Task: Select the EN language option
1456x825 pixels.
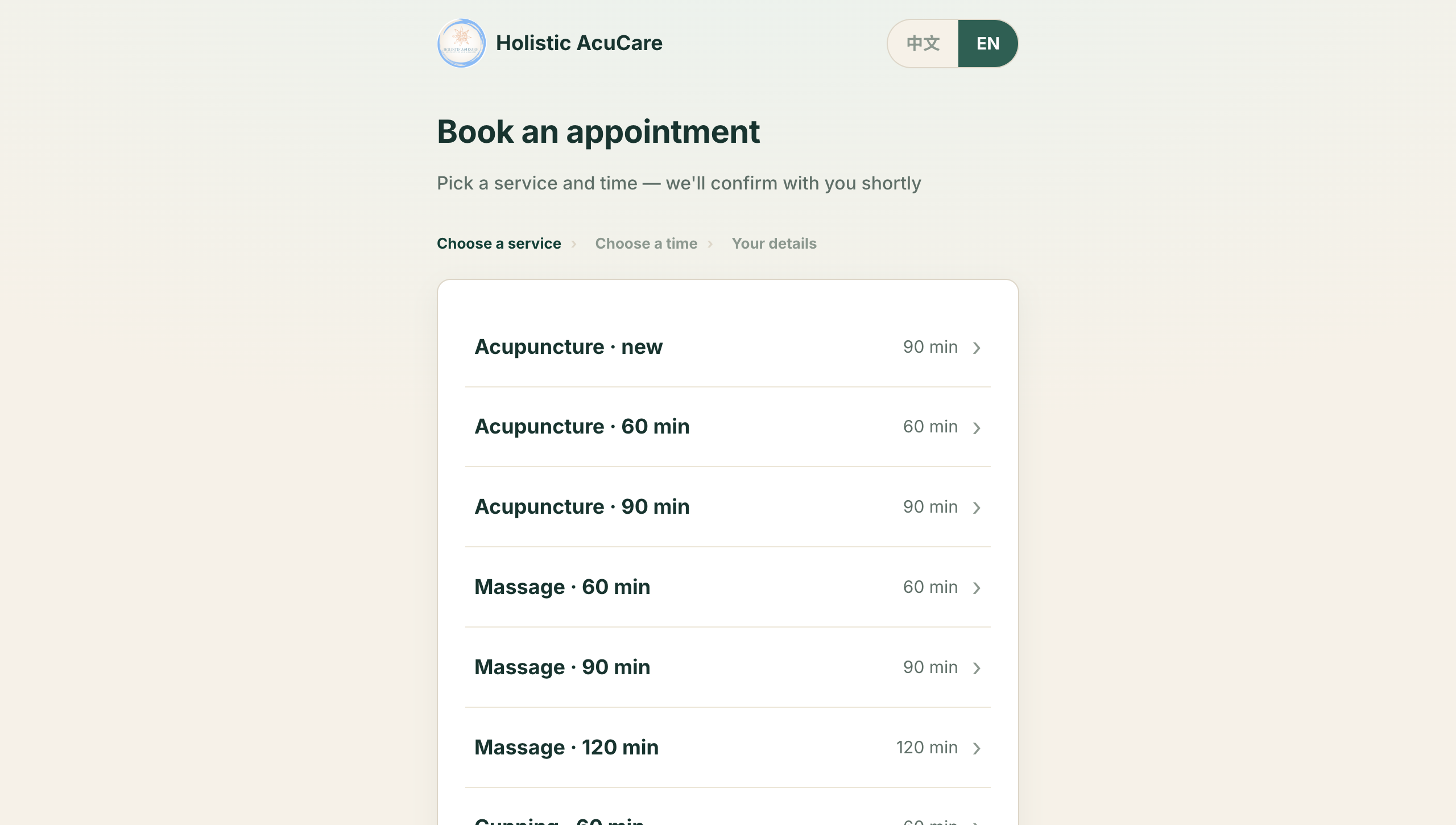Action: (x=988, y=43)
